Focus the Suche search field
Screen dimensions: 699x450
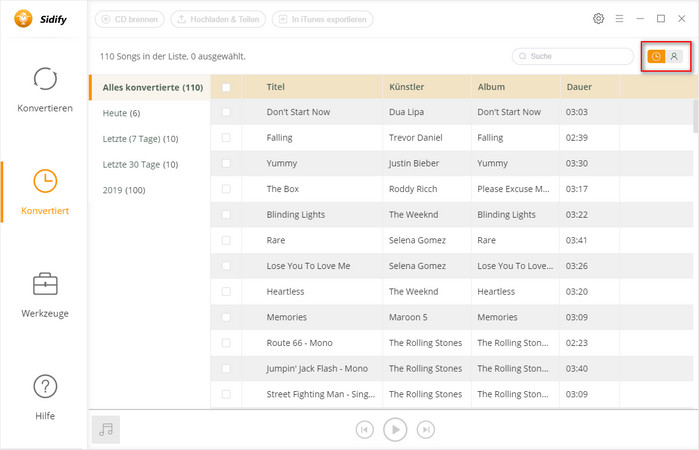573,56
